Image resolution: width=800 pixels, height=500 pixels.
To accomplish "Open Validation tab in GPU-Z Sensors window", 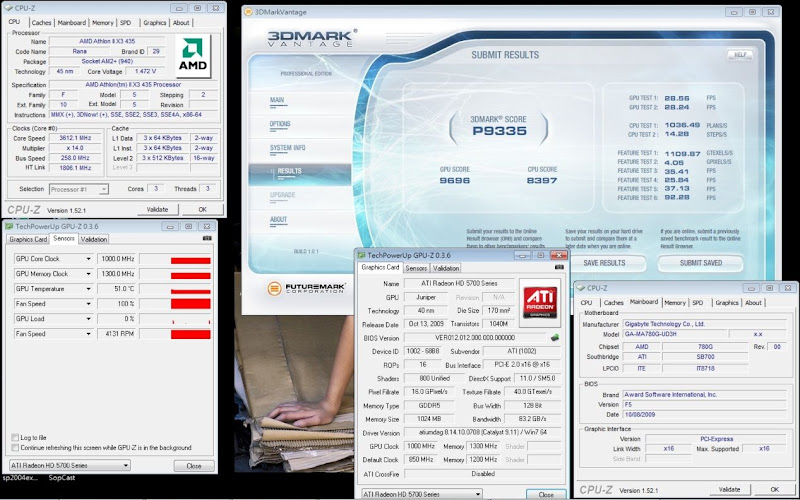I will pyautogui.click(x=94, y=239).
